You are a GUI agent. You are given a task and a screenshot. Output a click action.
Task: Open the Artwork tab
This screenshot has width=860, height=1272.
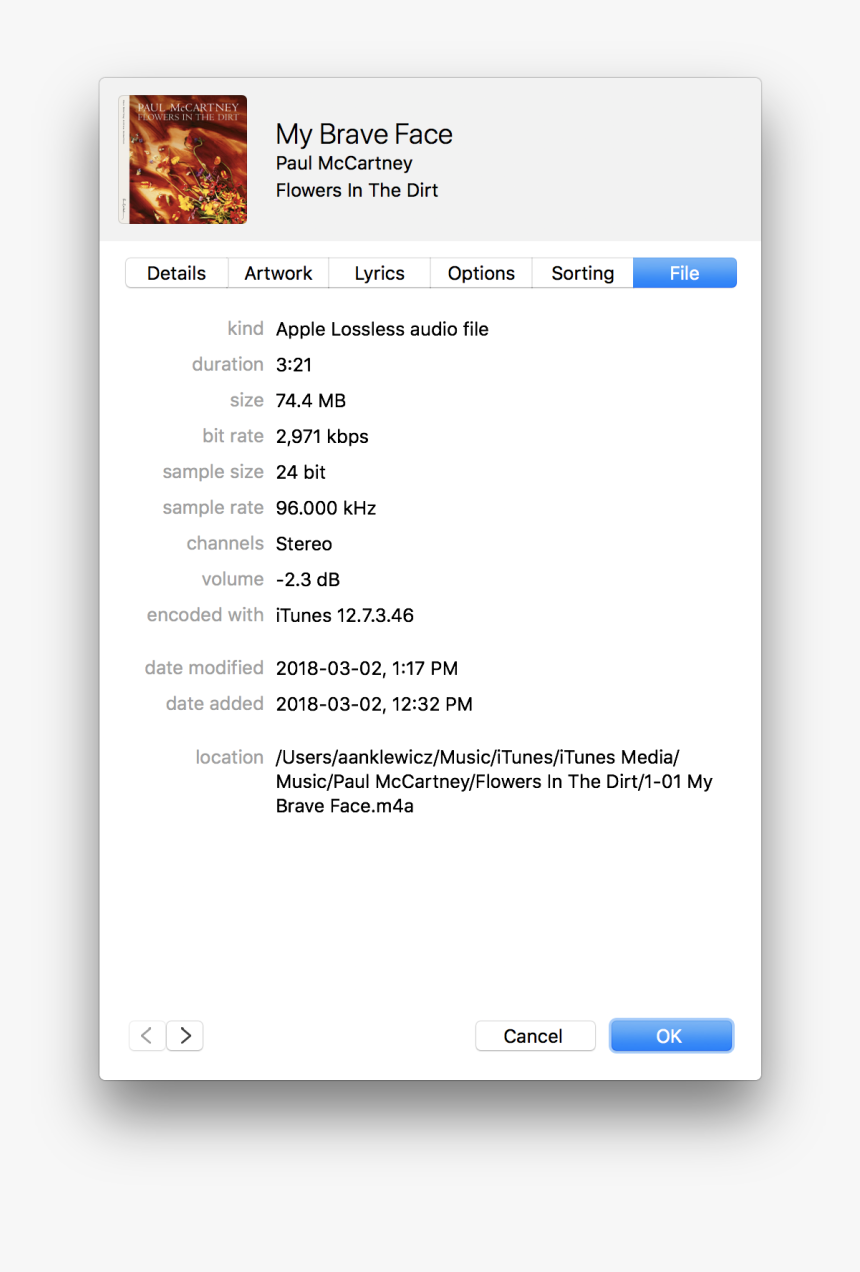point(278,272)
